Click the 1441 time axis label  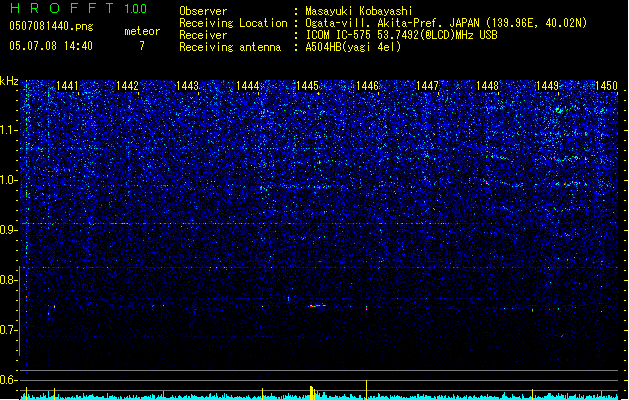click(67, 86)
